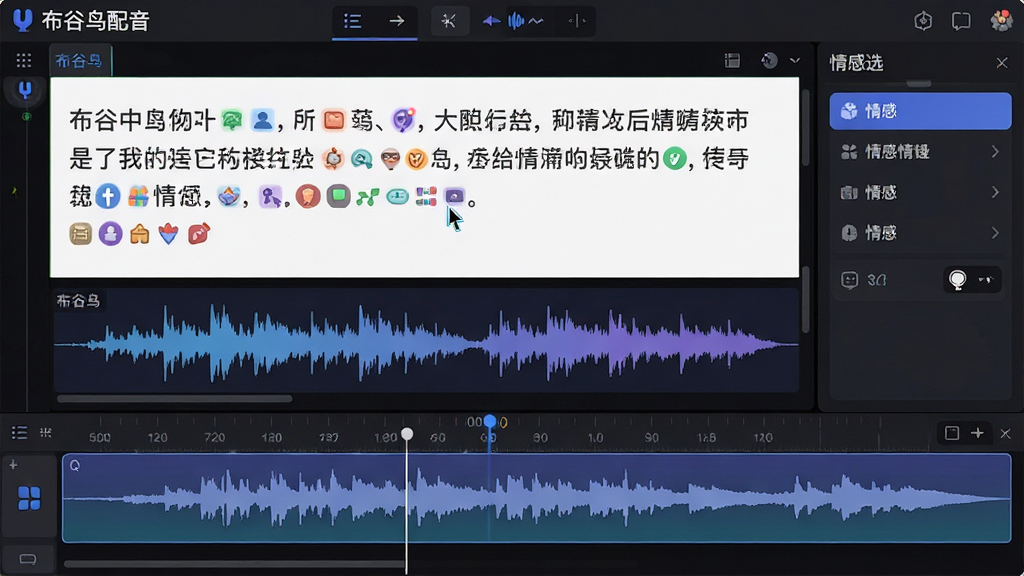Click the red pencil emoji in bottom emoji row

199,233
